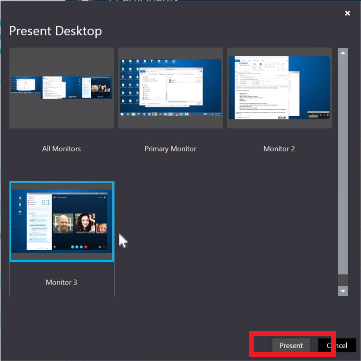361x361 pixels.
Task: Click the scrollbar up arrow
Action: (343, 52)
